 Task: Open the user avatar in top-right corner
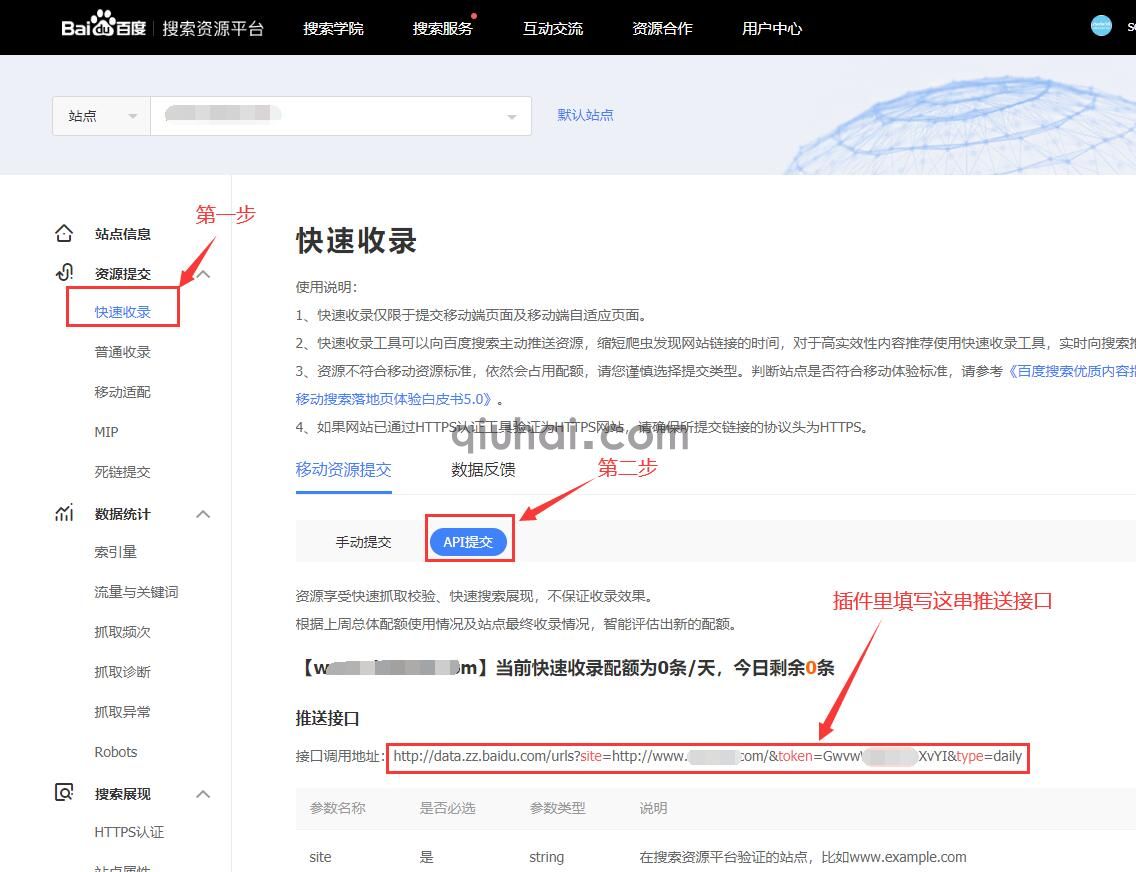pos(1099,25)
